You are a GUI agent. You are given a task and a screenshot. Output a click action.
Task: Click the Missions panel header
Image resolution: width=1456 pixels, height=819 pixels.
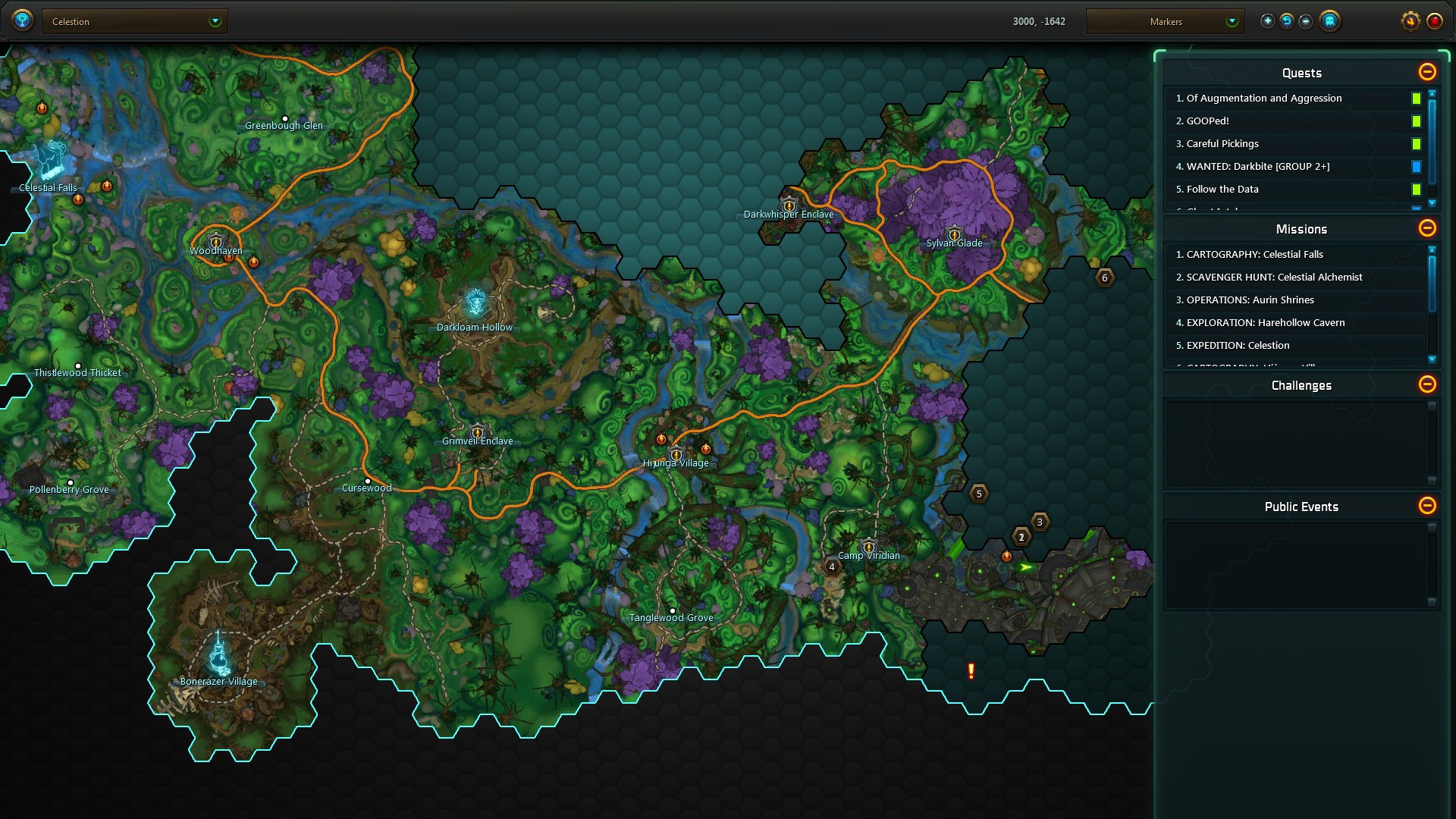[1301, 229]
